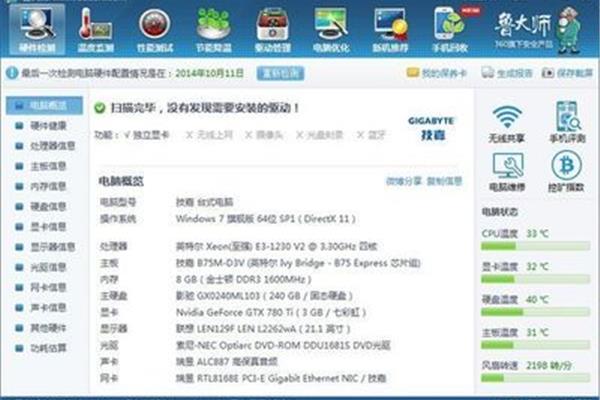
Task: Open the 挖矿指数 bitcoin icon
Action: point(566,171)
